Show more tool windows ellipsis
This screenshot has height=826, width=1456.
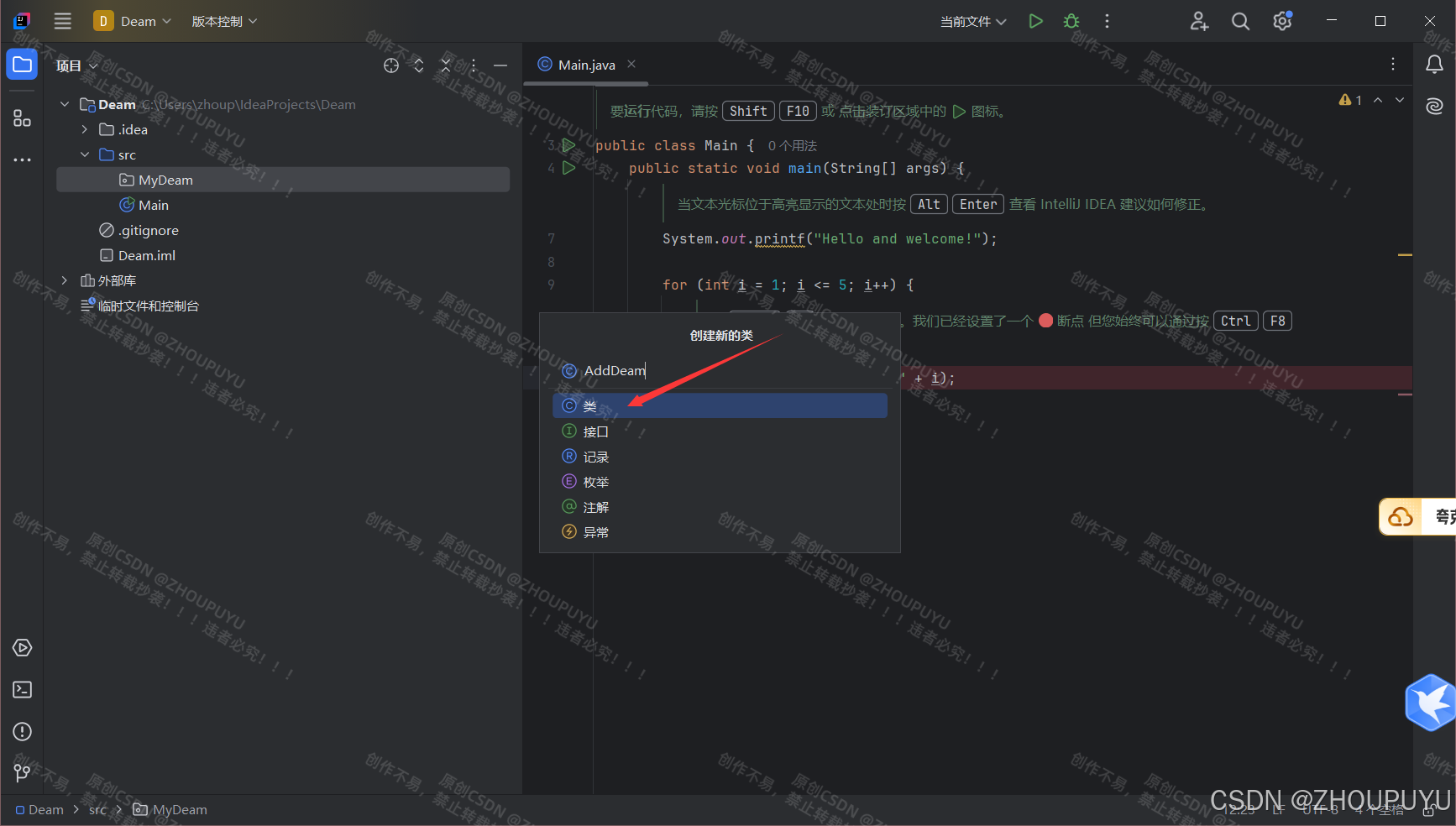[22, 159]
